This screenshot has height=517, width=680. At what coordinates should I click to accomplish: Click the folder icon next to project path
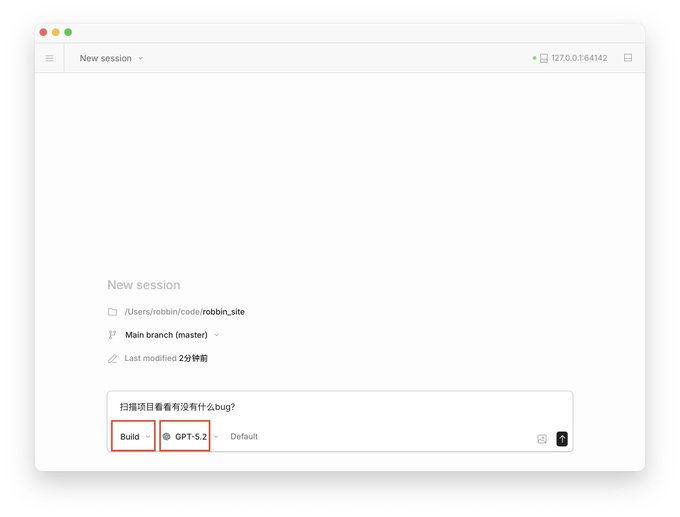[112, 312]
